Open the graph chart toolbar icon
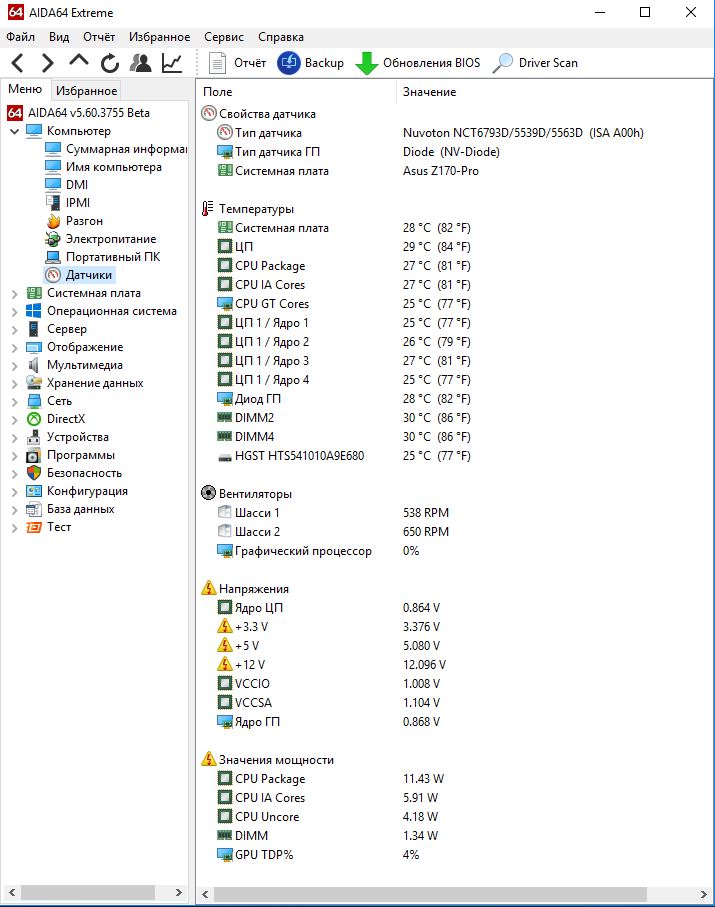715x907 pixels. (x=172, y=62)
